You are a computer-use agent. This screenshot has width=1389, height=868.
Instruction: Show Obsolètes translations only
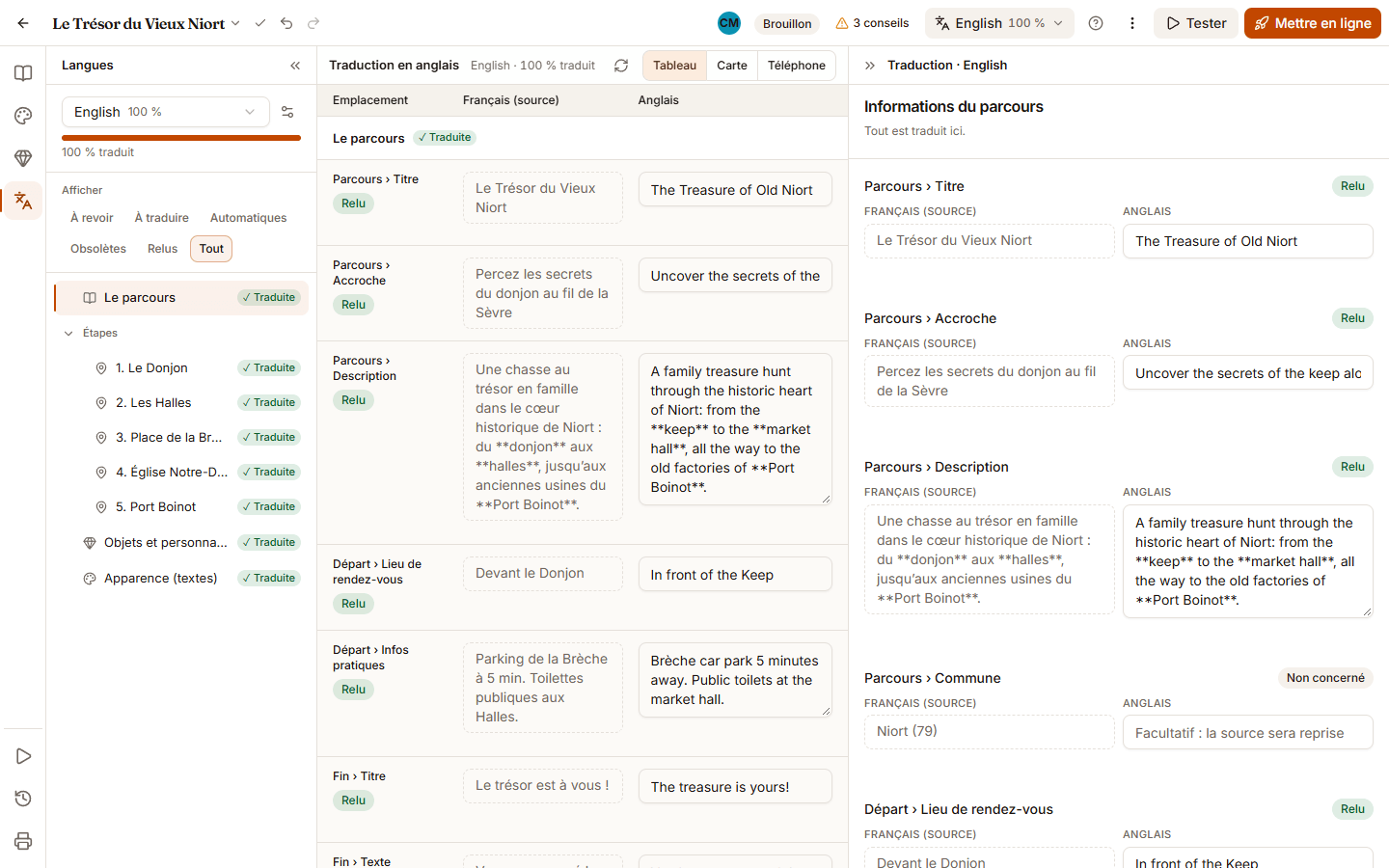coord(98,249)
